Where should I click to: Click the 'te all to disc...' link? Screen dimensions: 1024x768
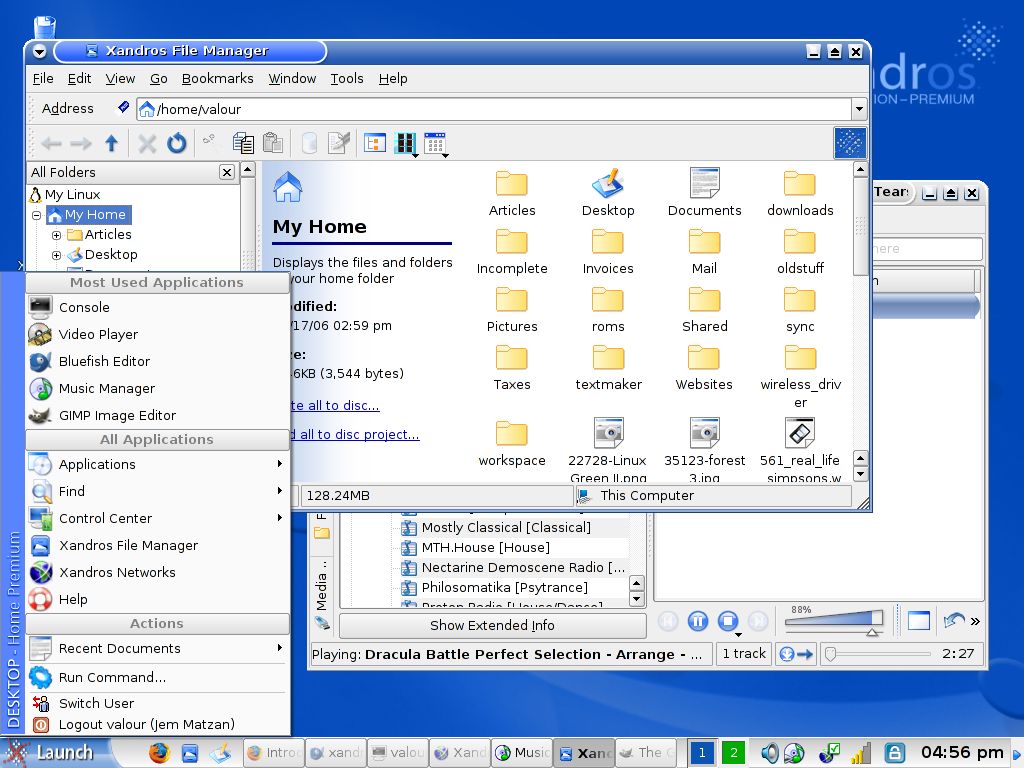(335, 406)
